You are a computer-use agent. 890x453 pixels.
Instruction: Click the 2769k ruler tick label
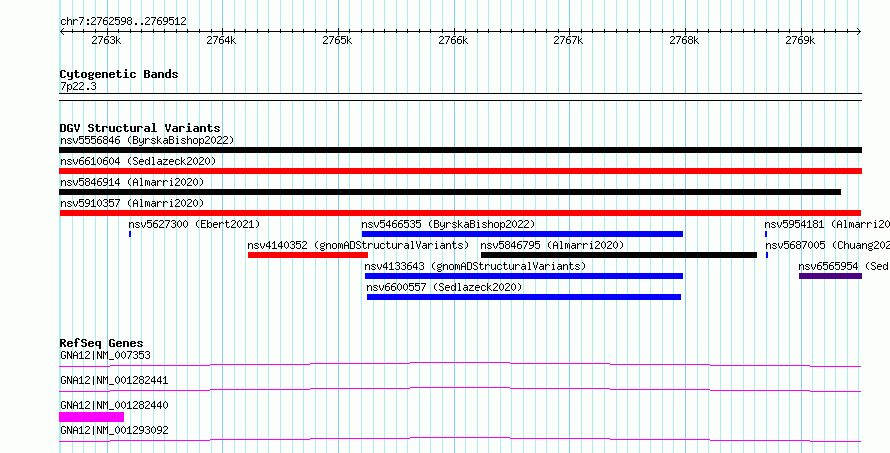pyautogui.click(x=801, y=40)
